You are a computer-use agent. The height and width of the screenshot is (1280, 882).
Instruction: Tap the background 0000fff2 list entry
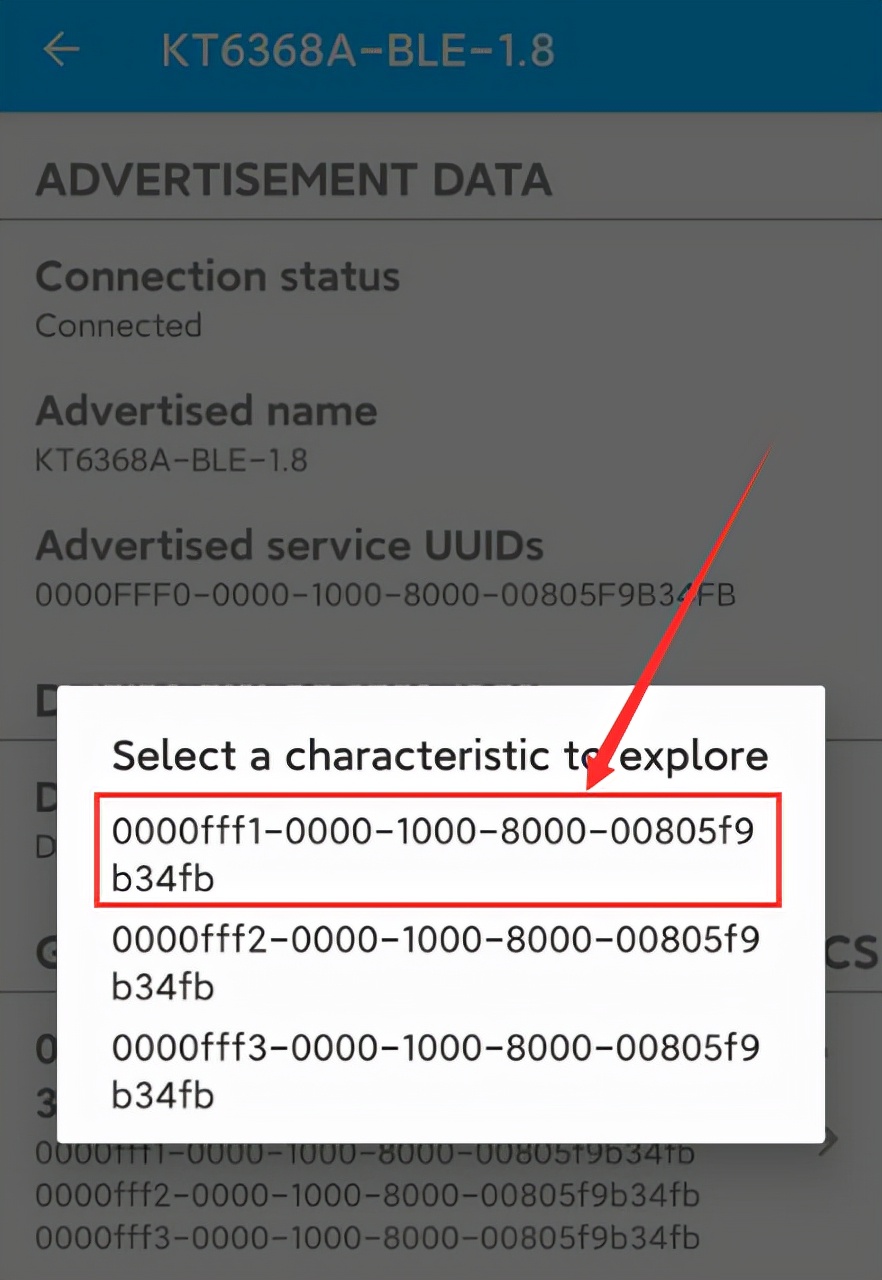367,1196
